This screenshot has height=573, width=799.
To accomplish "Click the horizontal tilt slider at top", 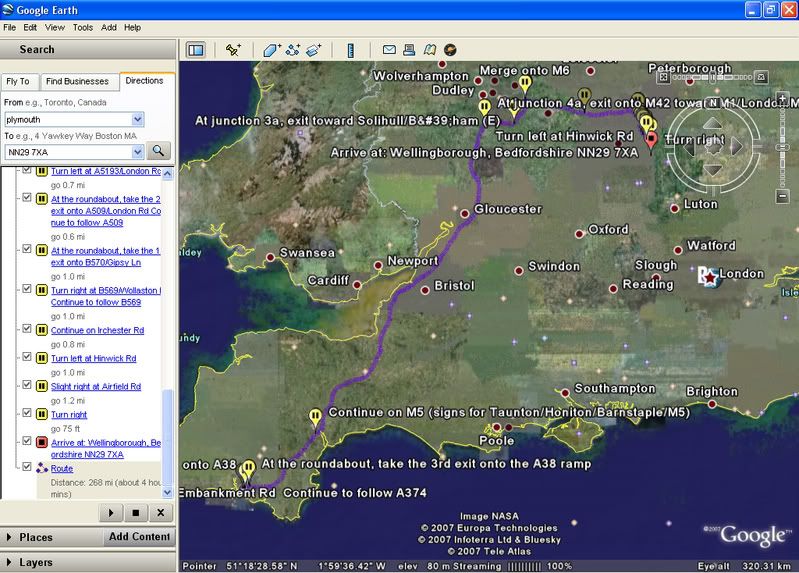I will (x=712, y=77).
